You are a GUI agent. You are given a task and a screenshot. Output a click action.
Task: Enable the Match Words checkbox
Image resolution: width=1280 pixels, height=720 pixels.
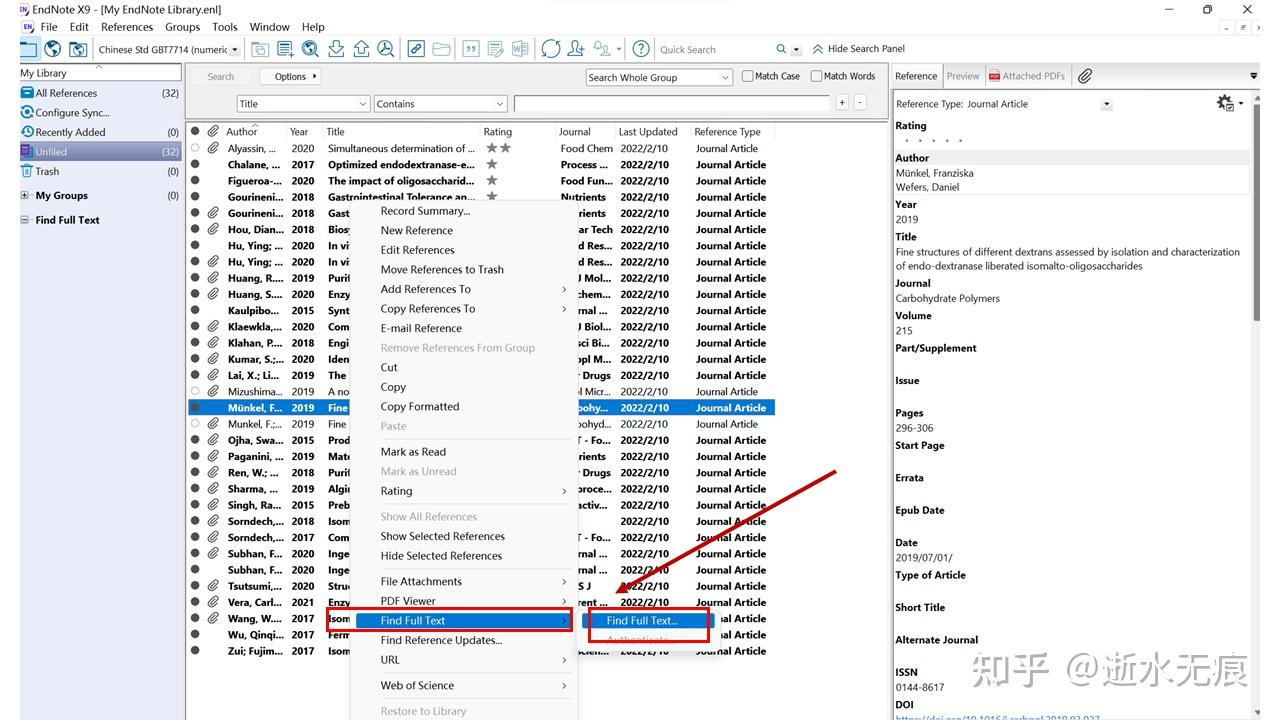816,76
